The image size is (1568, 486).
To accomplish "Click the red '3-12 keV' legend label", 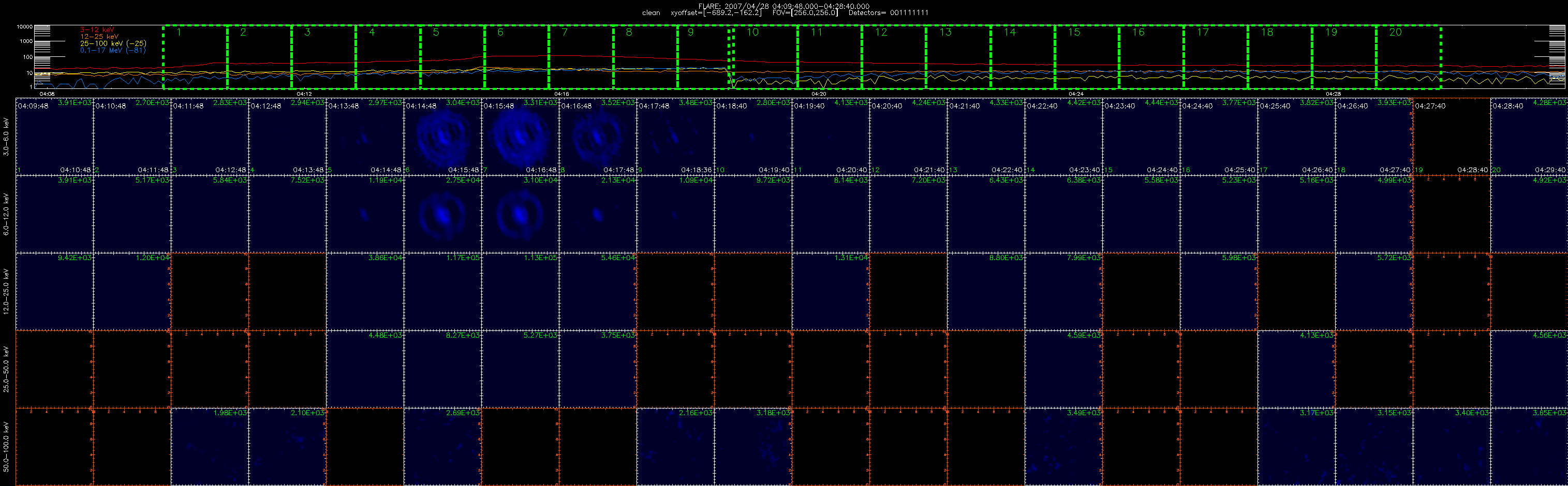I will (97, 30).
